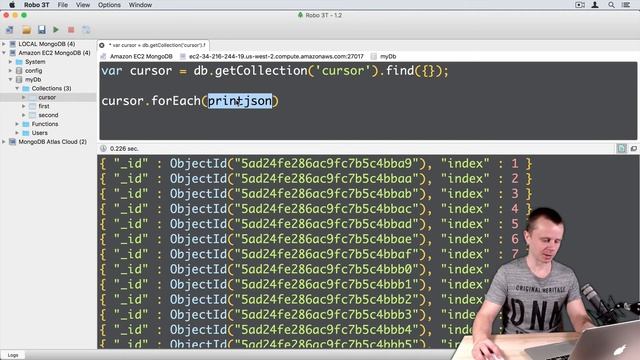Viewport: 640px width, 360px height.
Task: Expand MongoDB Atlas Cloud (2) connection
Action: point(4,142)
